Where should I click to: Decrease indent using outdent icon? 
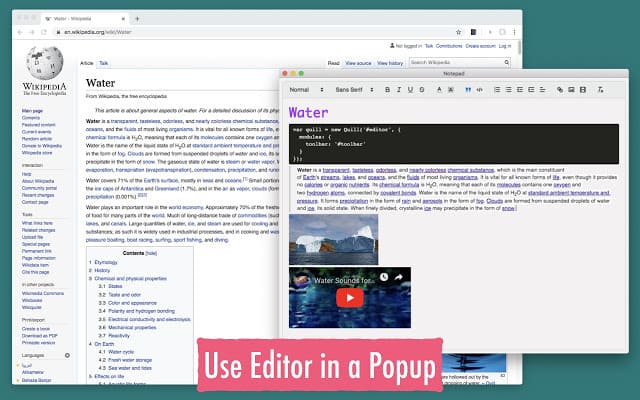[520, 90]
